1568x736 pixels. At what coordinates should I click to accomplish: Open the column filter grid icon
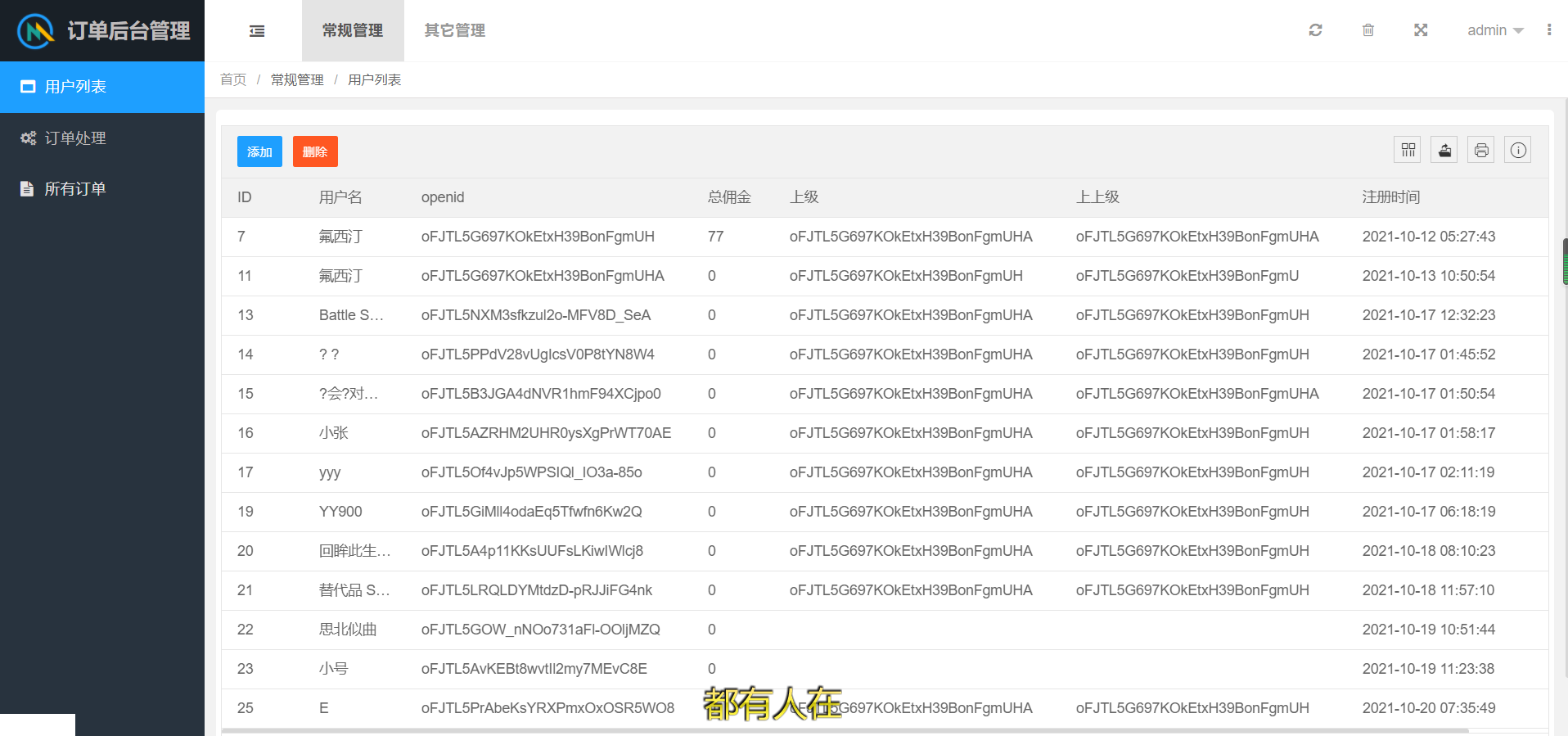click(1408, 150)
